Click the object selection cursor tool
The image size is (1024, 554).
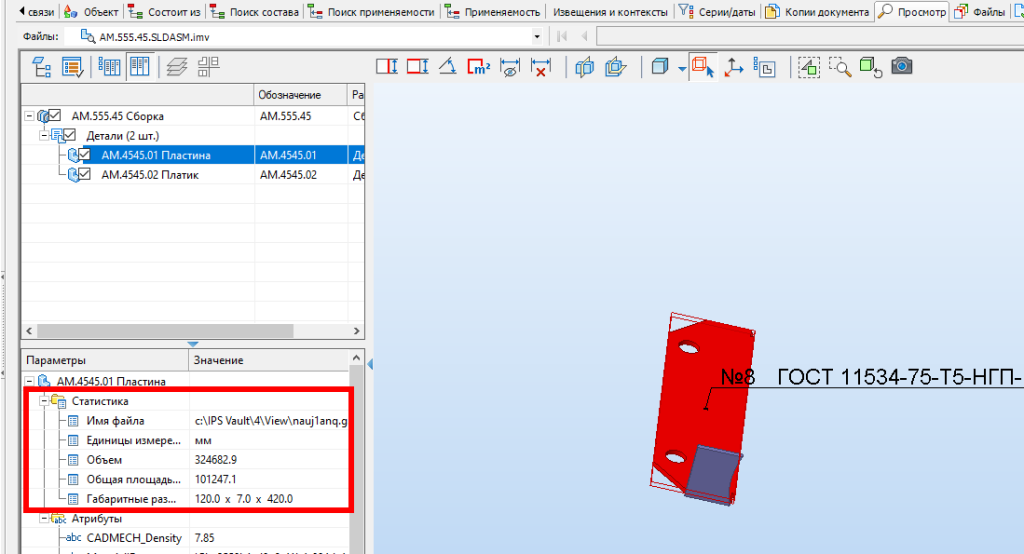(703, 67)
